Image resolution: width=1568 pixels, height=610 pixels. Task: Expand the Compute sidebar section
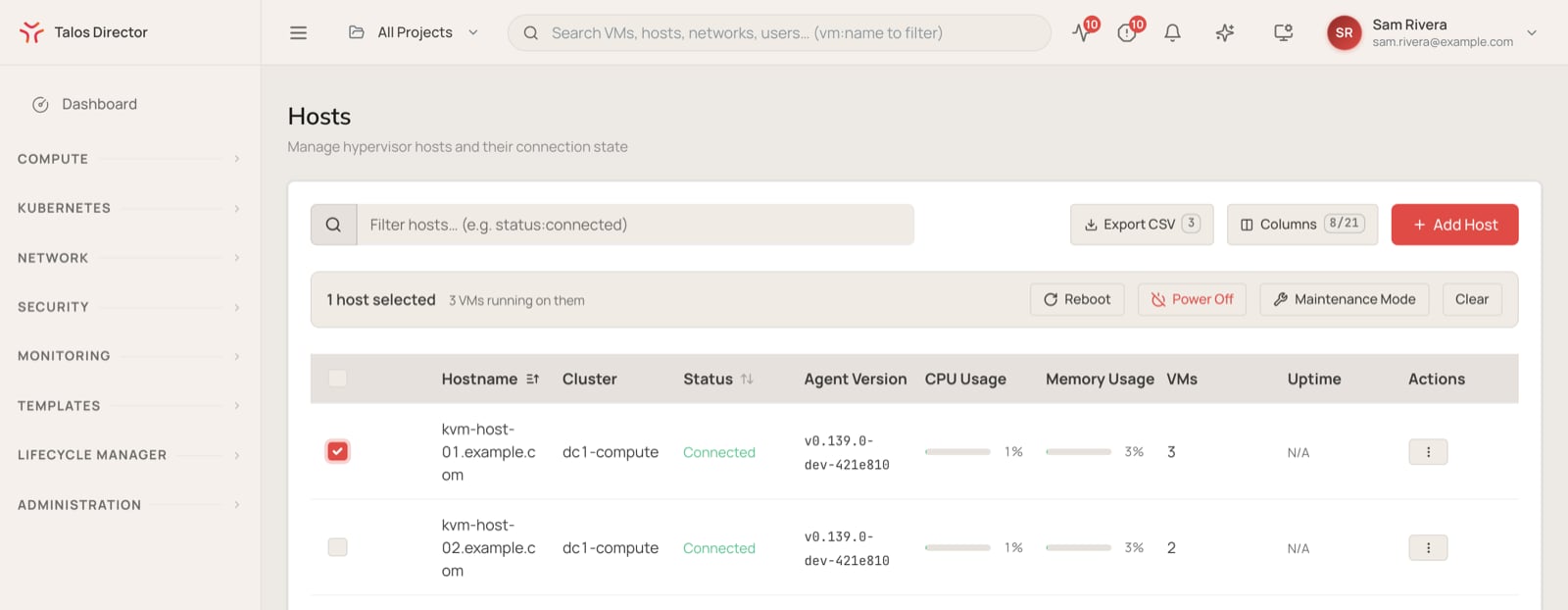(129, 159)
